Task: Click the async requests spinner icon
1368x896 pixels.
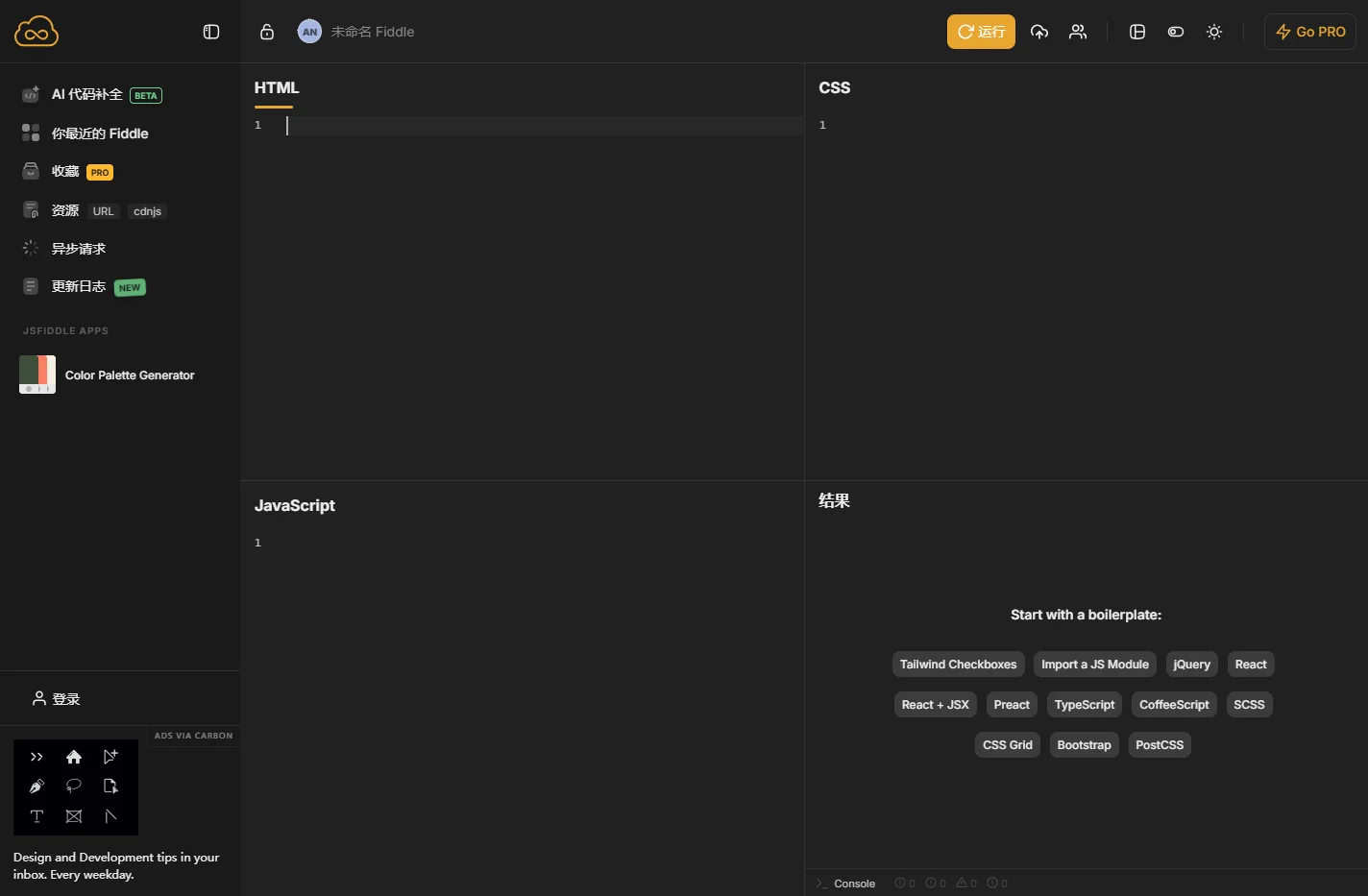Action: coord(31,248)
